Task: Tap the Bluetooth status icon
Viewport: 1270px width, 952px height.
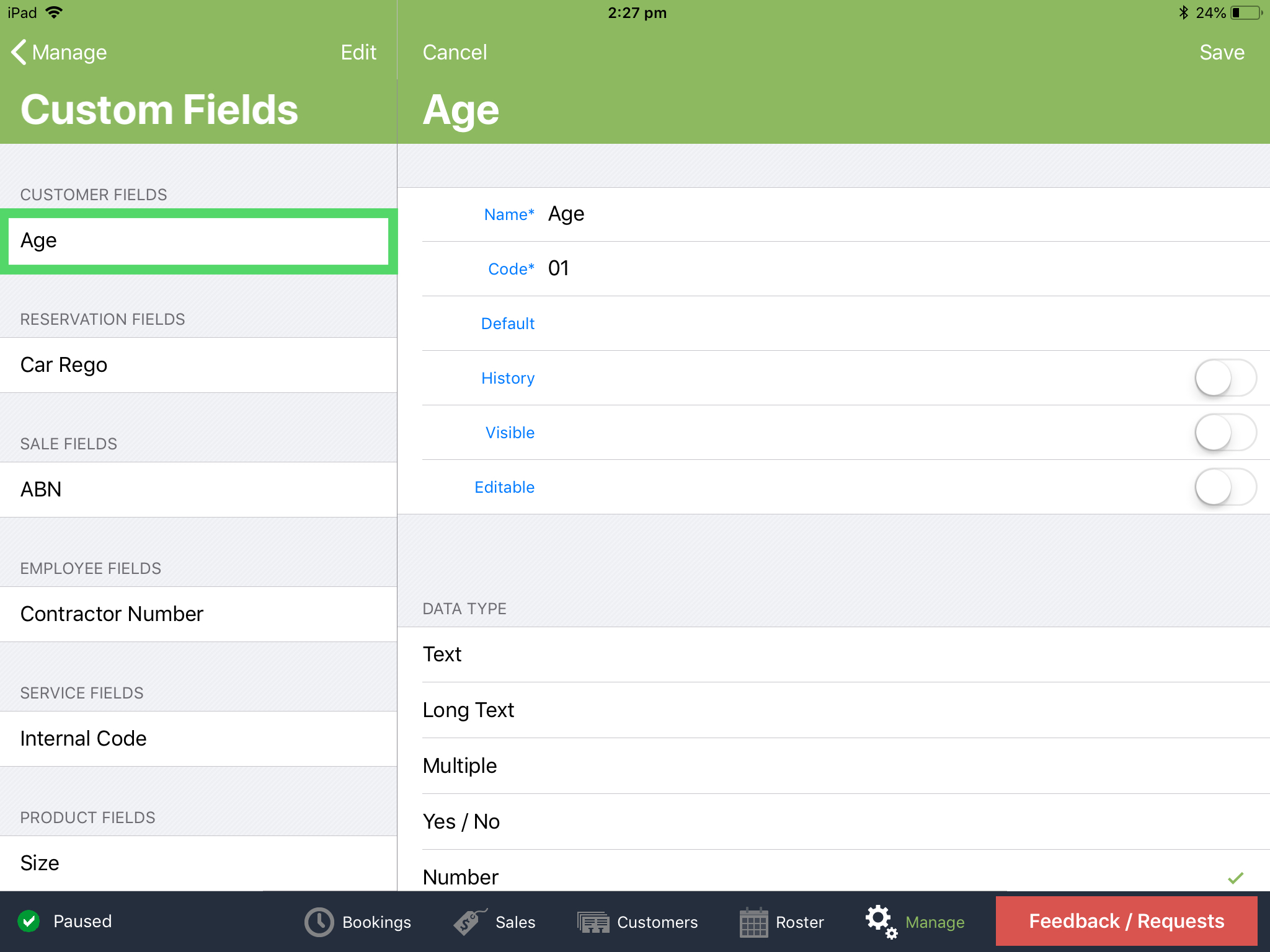Action: point(1183,12)
